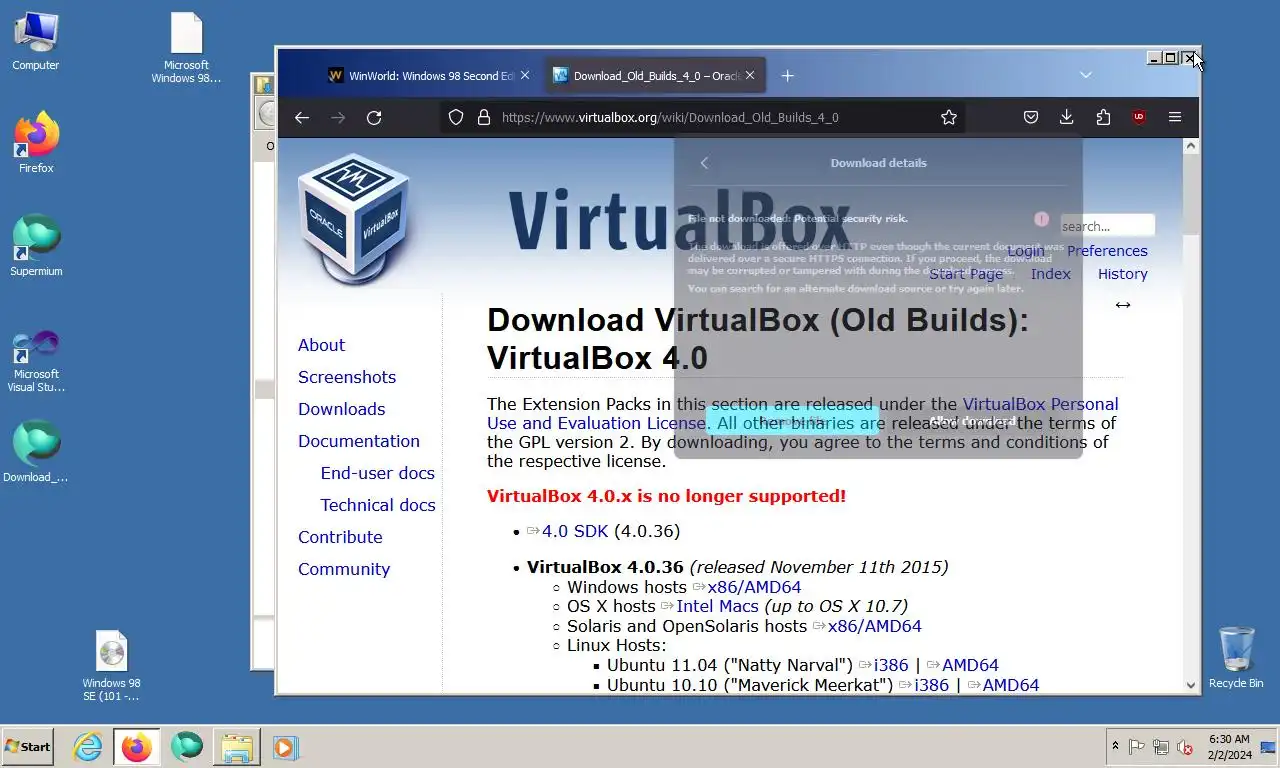This screenshot has height=768, width=1280.
Task: Go back using Firefox back arrow
Action: [302, 117]
